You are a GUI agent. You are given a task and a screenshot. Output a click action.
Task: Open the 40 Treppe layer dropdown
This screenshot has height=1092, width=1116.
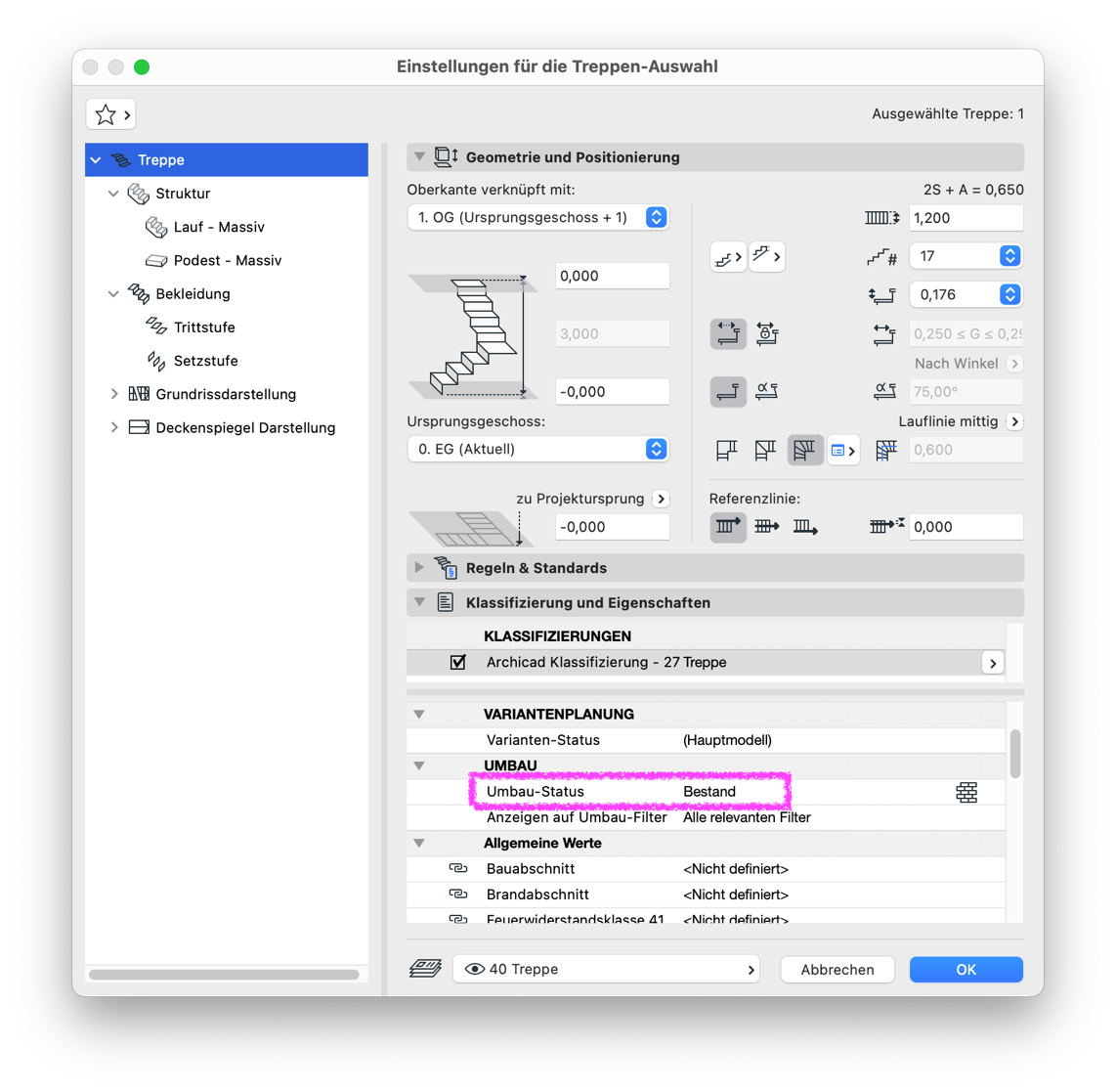[606, 970]
